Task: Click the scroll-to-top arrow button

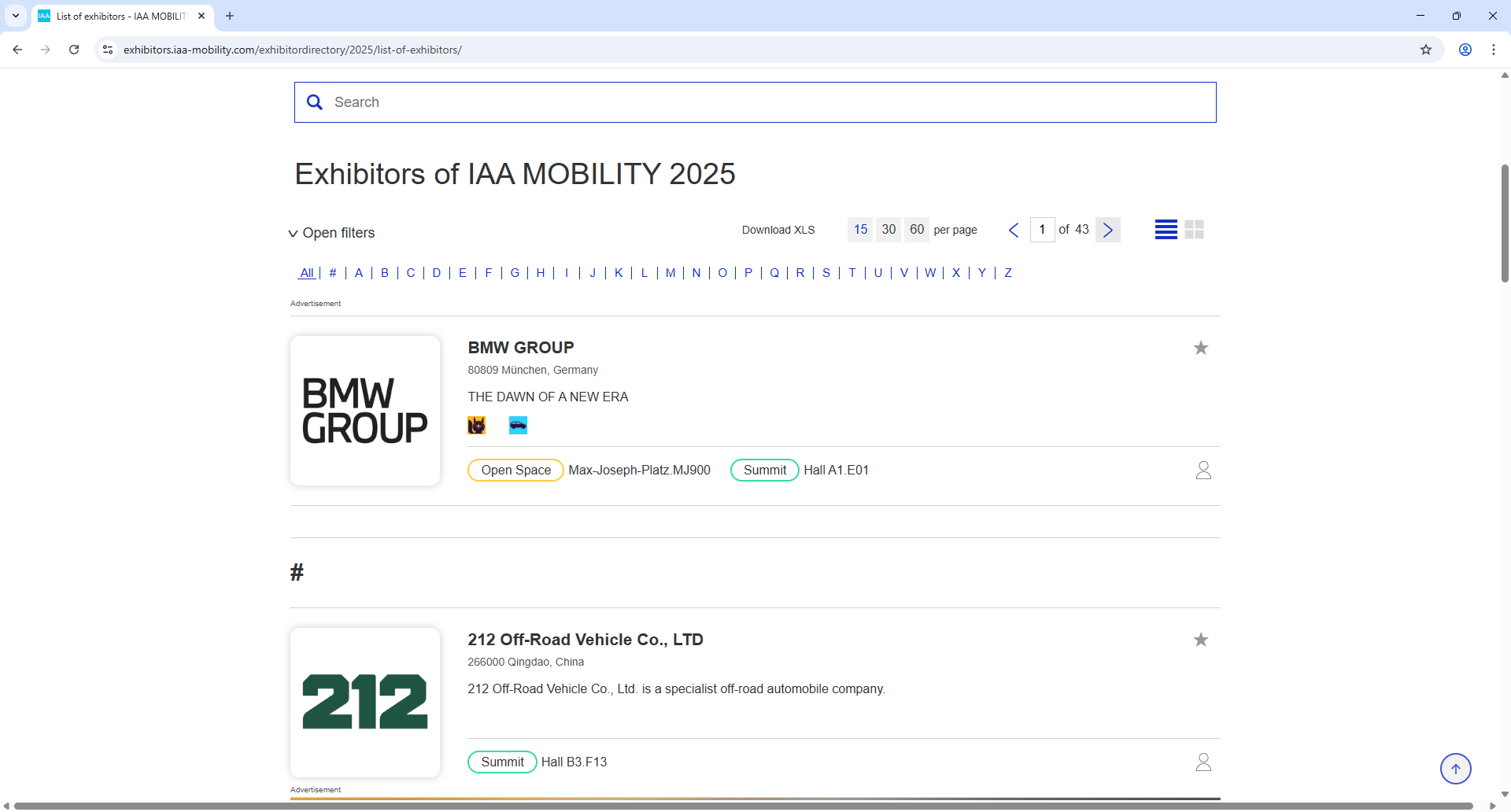Action: click(x=1456, y=769)
